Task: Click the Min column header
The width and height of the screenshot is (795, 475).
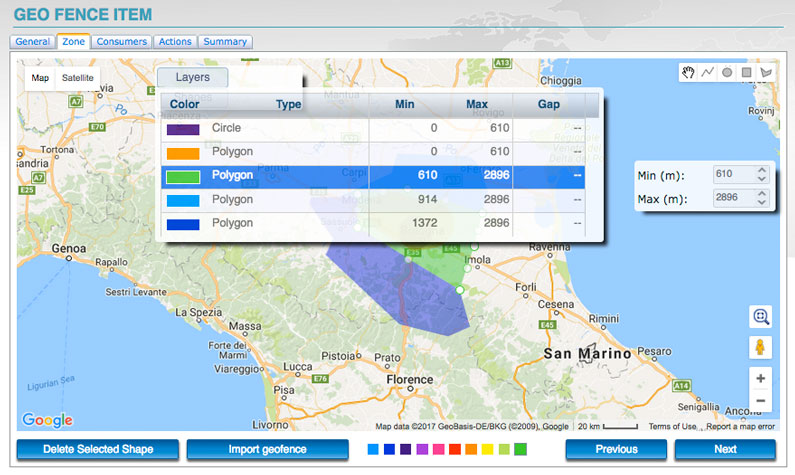Action: [x=404, y=104]
